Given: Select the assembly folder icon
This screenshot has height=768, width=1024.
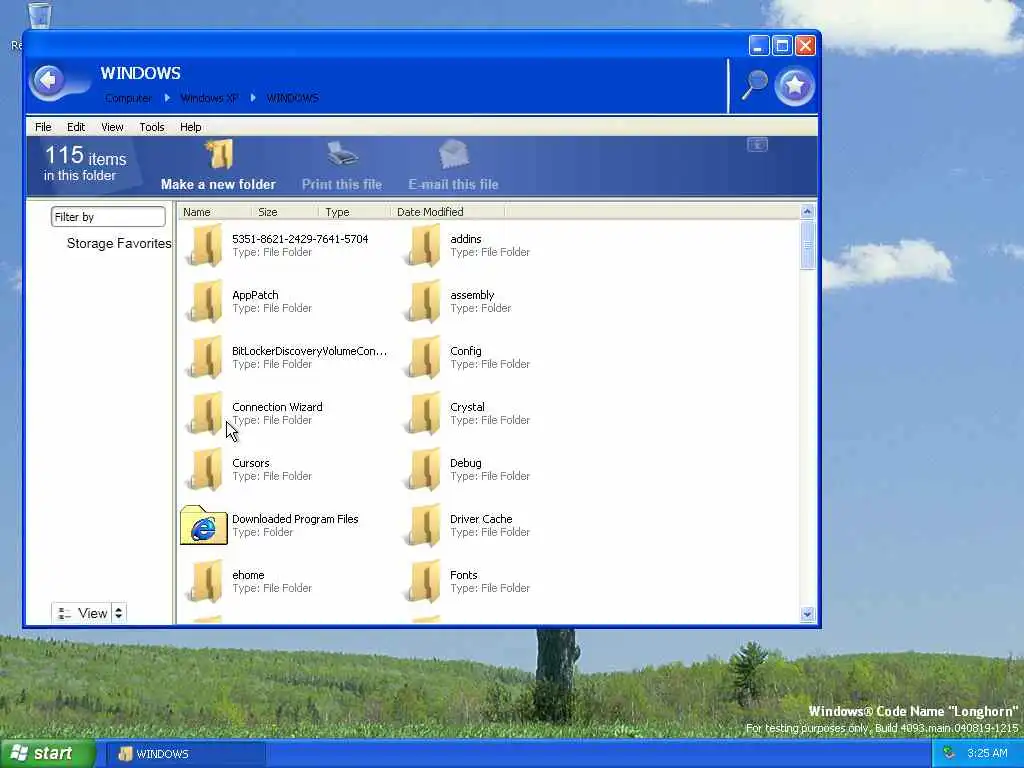Looking at the screenshot, I should click(423, 302).
